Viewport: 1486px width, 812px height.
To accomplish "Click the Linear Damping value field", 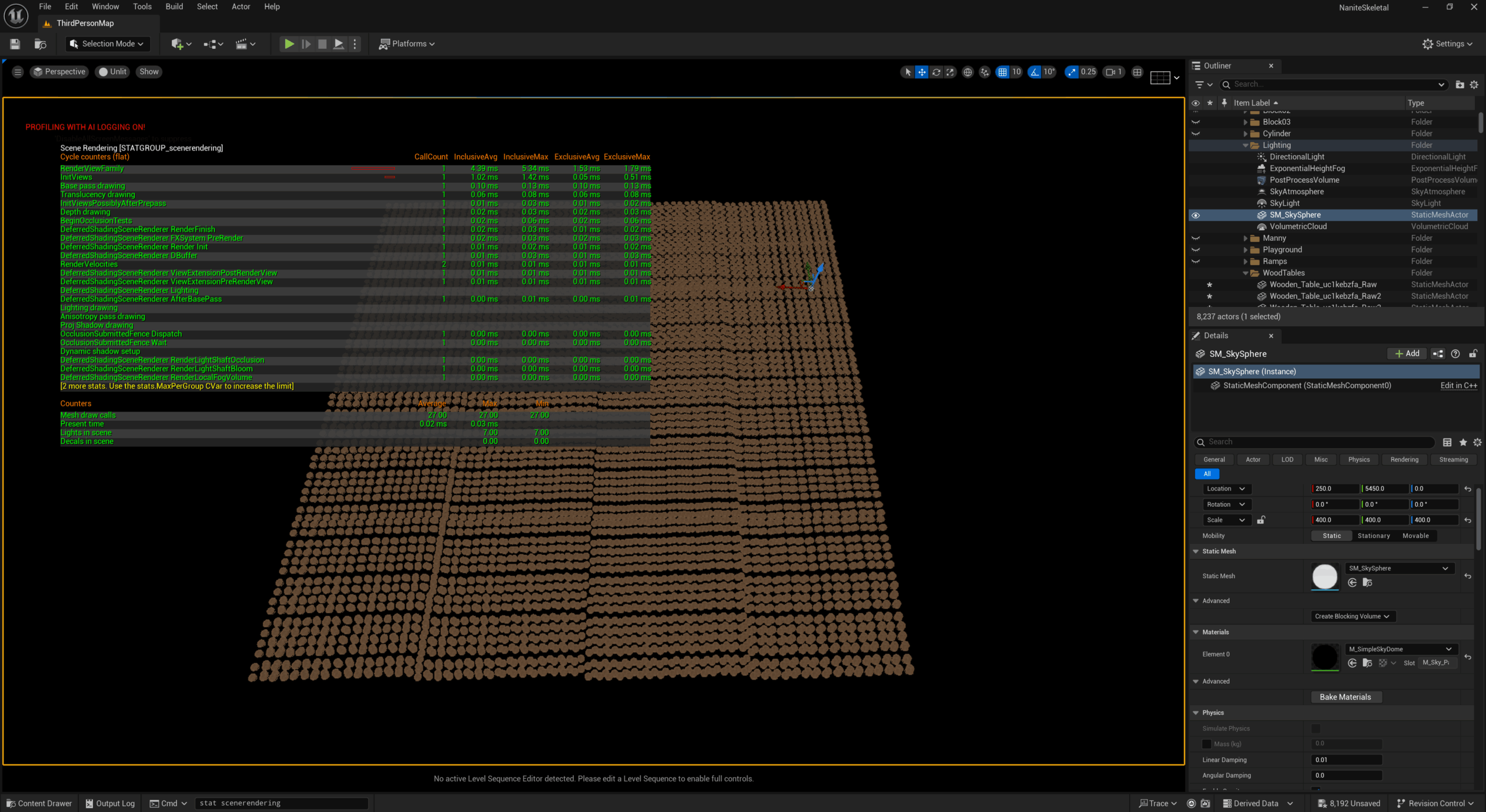I will [1346, 760].
